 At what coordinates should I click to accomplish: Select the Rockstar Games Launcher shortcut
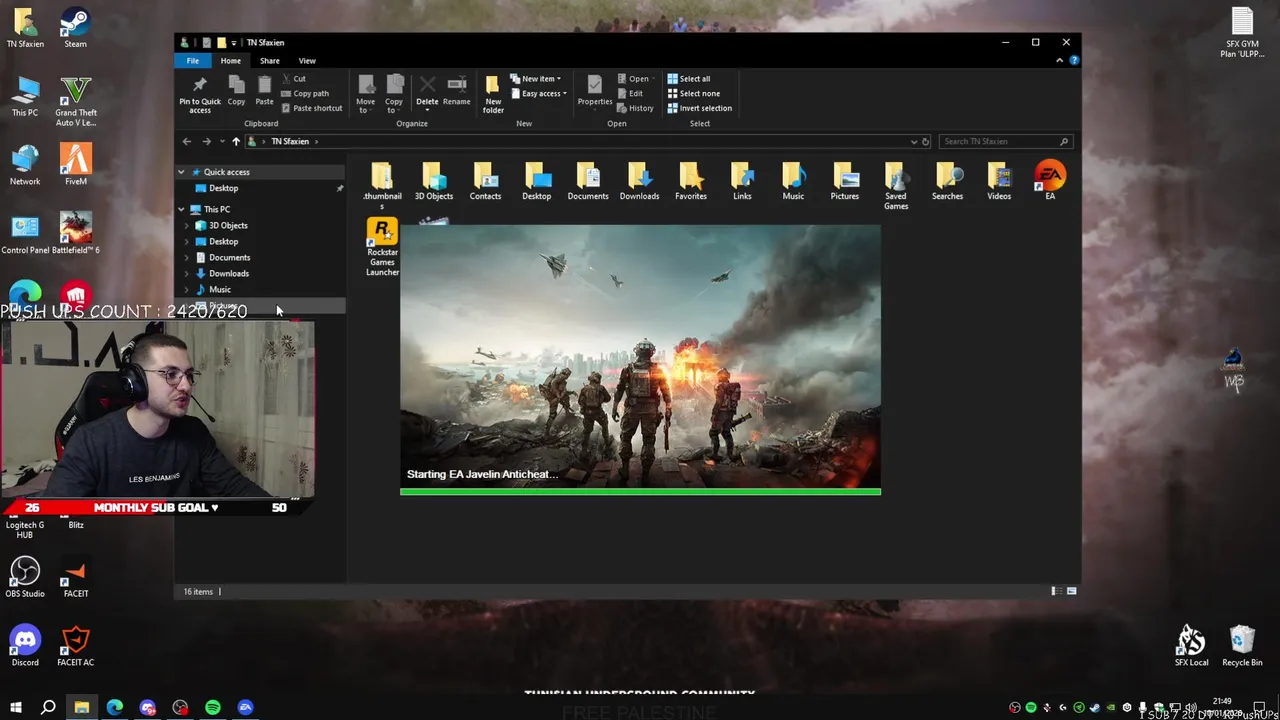[382, 248]
